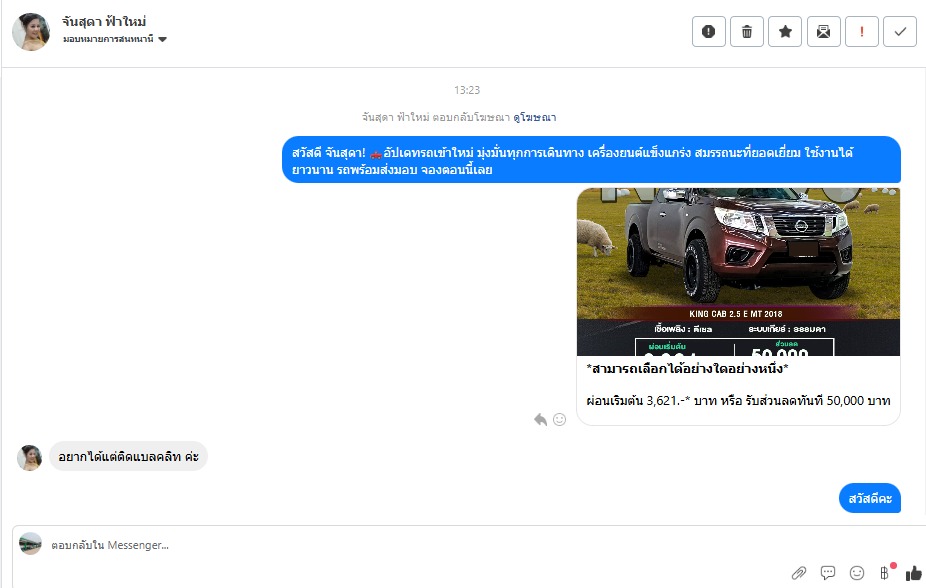Delete conversation using trash icon

[747, 32]
